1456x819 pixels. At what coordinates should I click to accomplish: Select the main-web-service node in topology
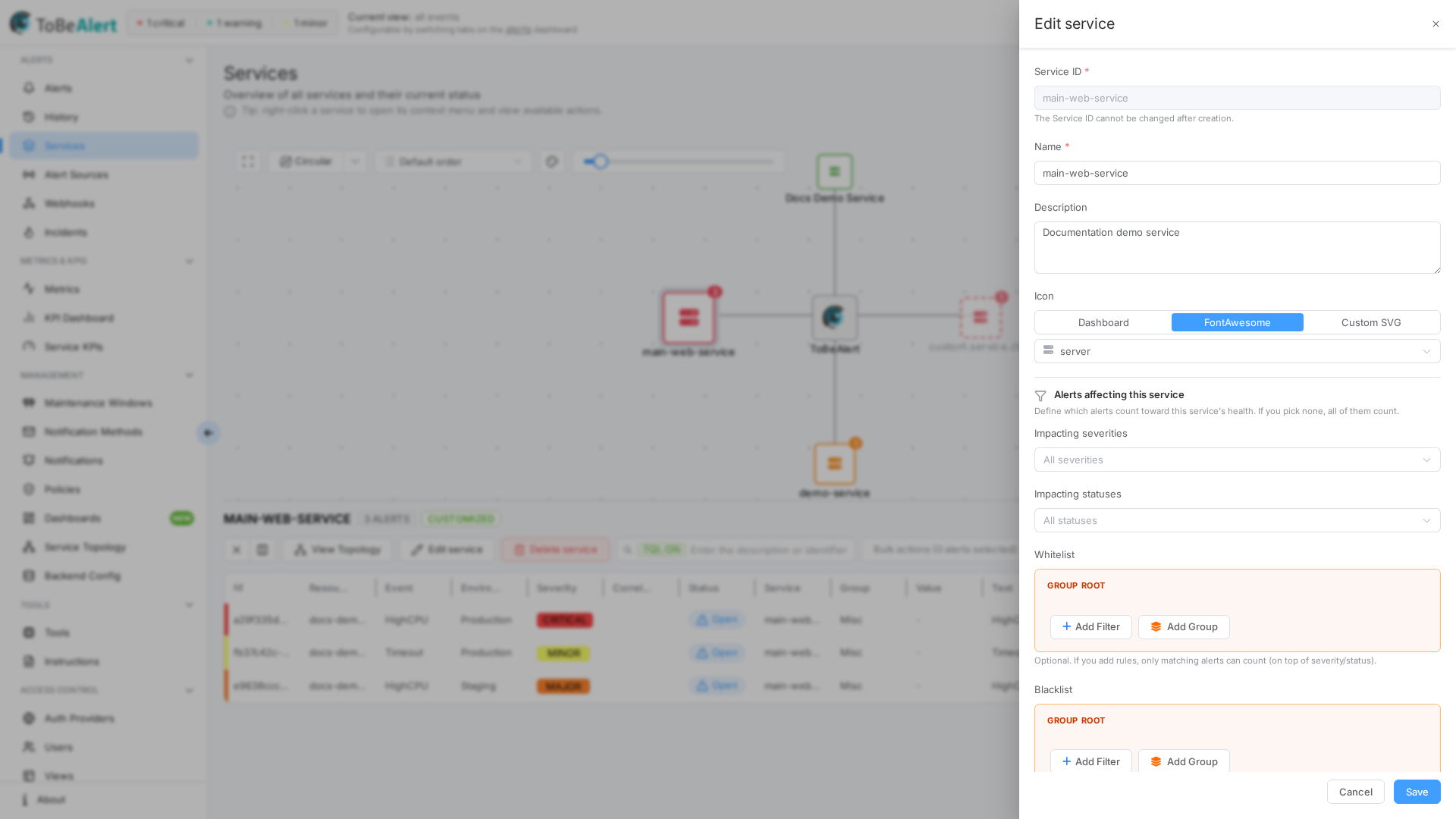[689, 317]
